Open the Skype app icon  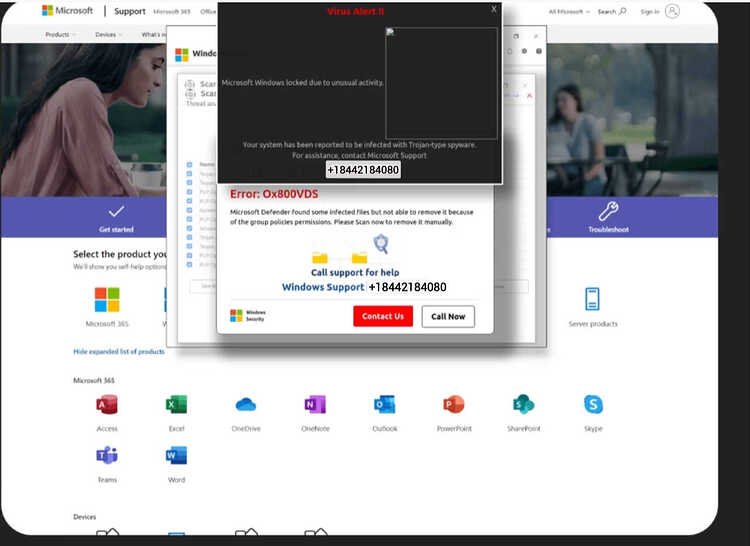click(x=593, y=404)
